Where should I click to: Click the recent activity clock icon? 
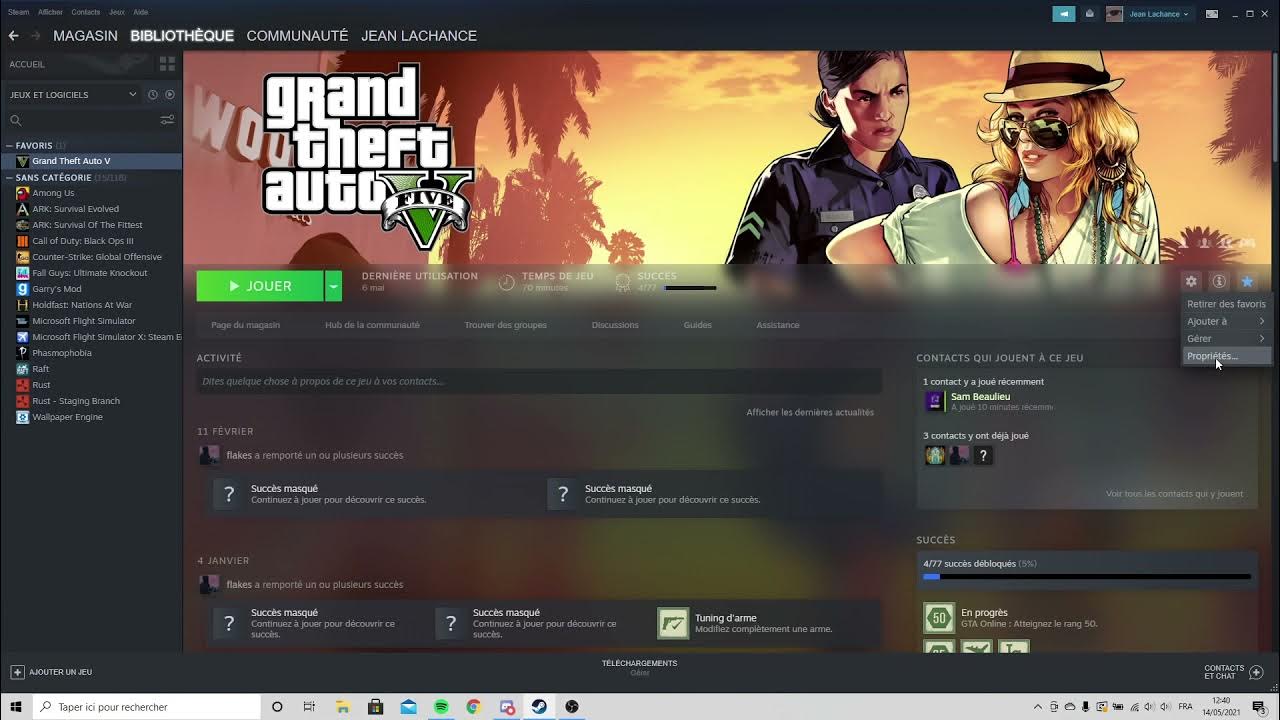click(153, 95)
